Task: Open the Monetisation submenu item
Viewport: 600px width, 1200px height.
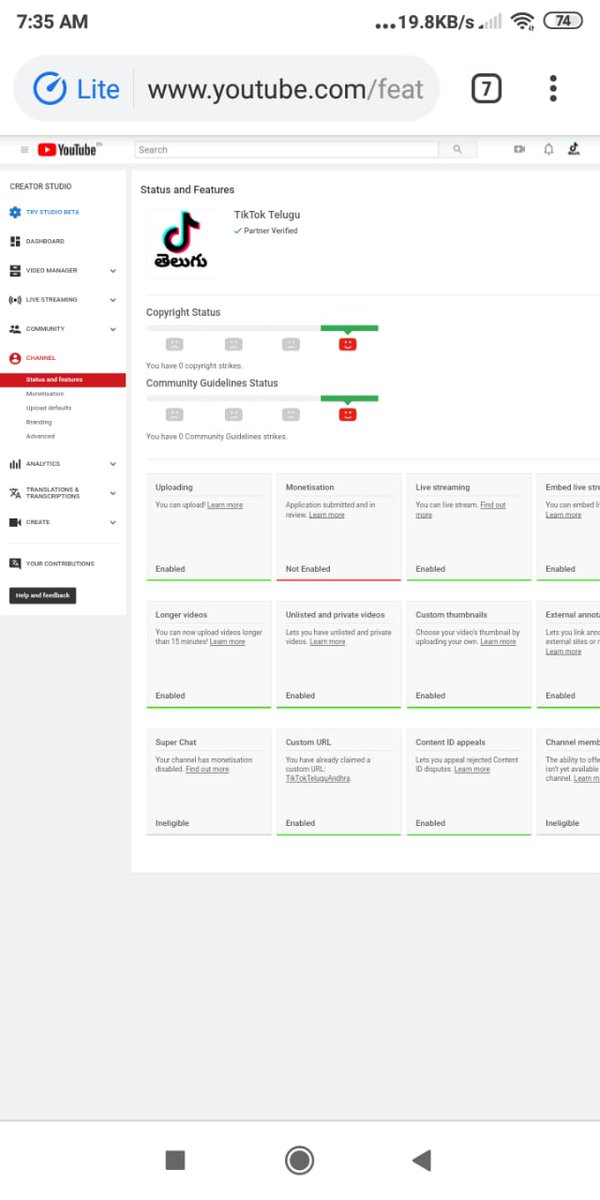Action: [45, 394]
